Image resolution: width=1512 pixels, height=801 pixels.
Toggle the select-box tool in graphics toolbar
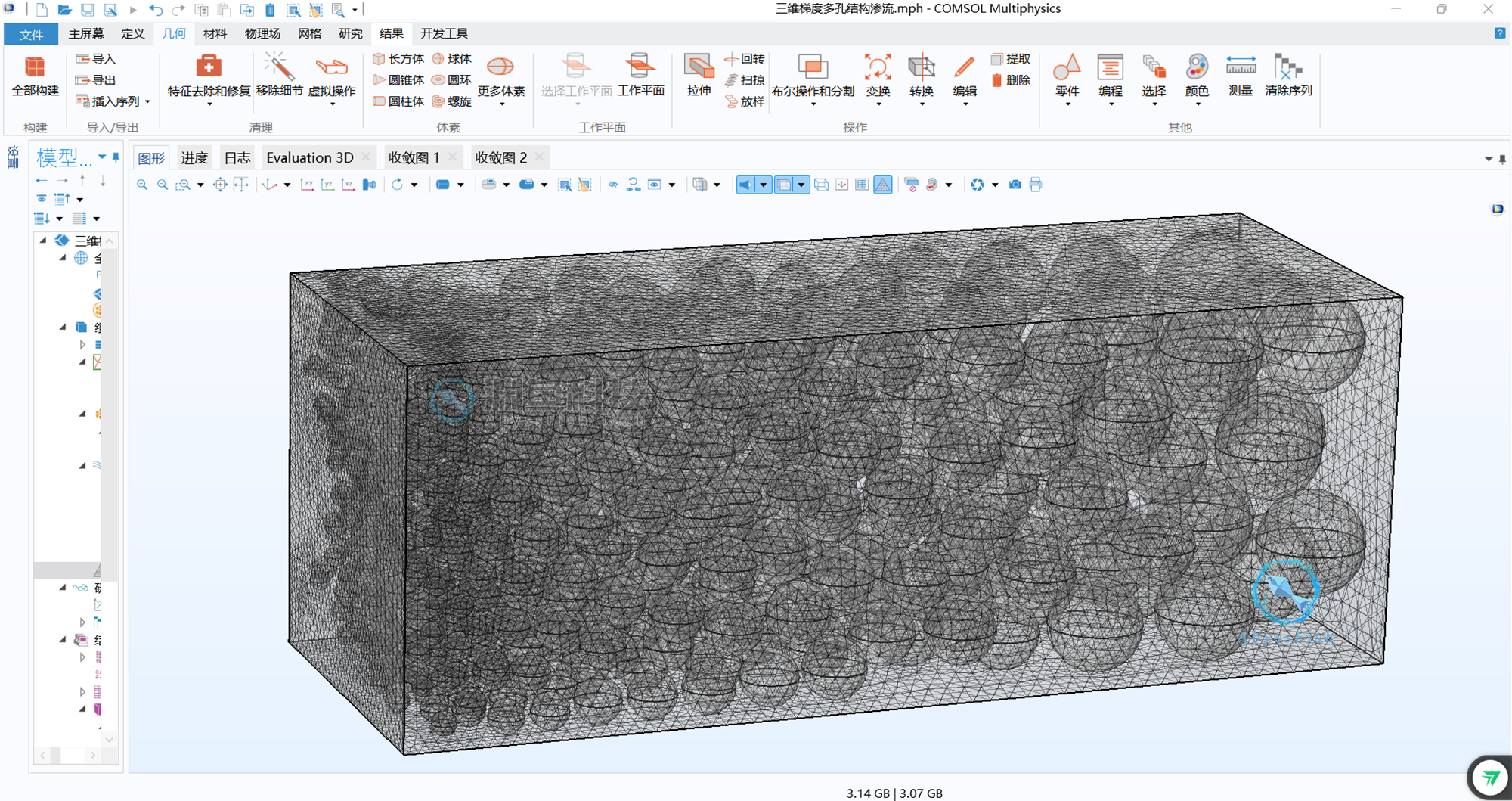pyautogui.click(x=565, y=185)
